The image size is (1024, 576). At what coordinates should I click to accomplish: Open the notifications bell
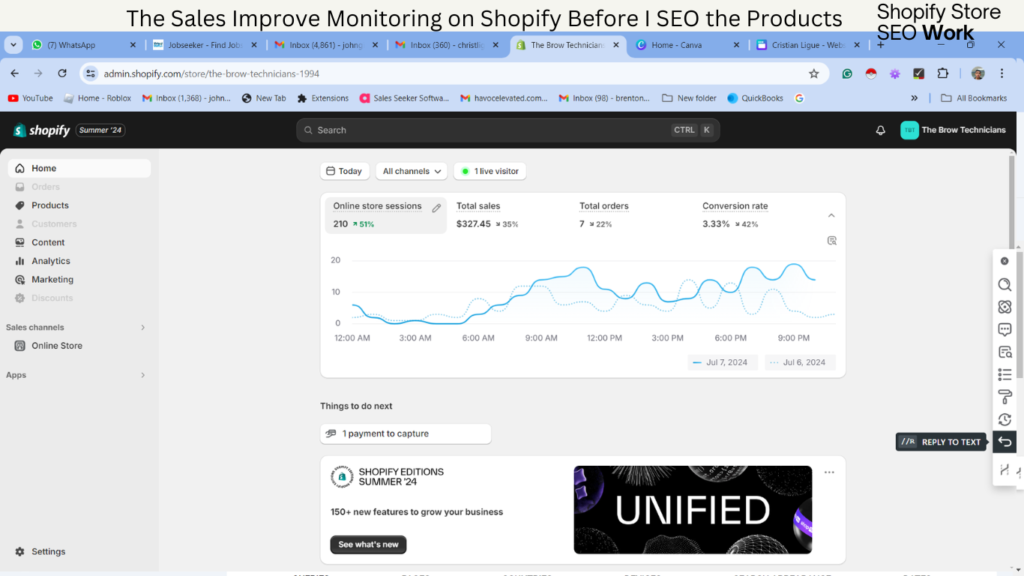click(880, 130)
